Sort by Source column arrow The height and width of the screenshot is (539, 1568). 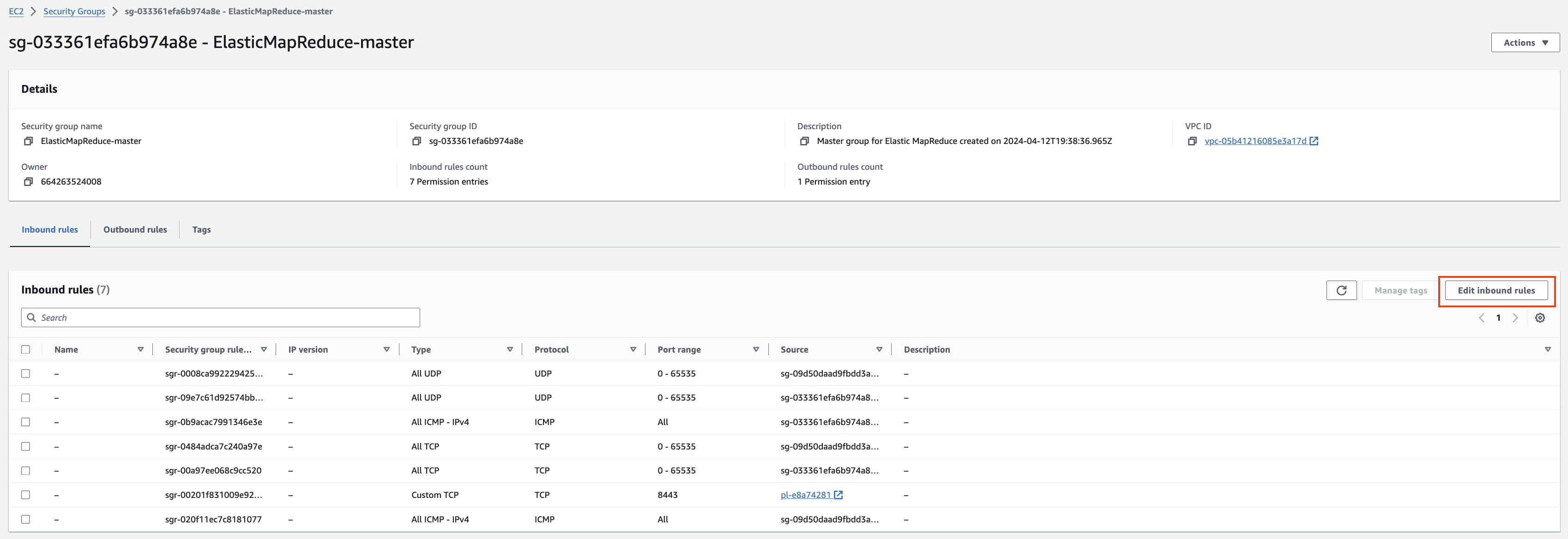click(879, 350)
